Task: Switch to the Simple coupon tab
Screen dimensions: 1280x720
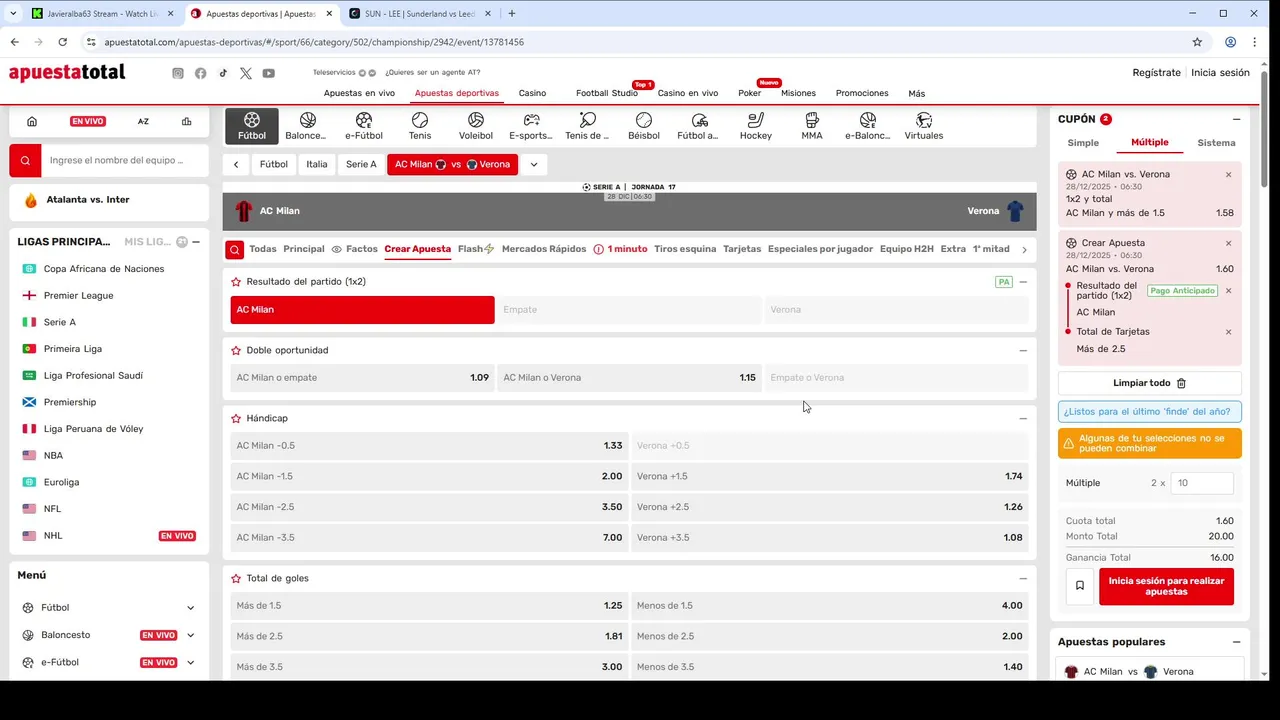Action: click(1083, 143)
